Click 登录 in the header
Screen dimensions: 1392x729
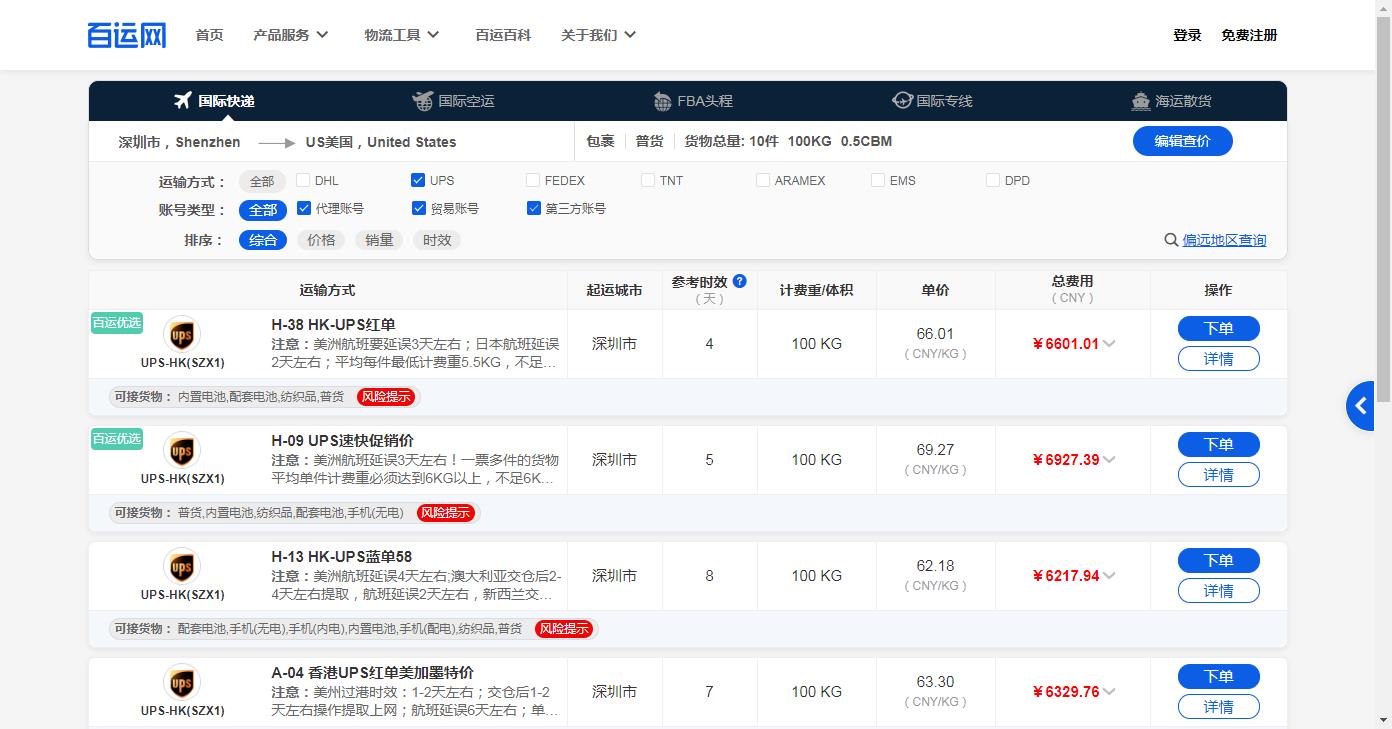[x=1187, y=35]
